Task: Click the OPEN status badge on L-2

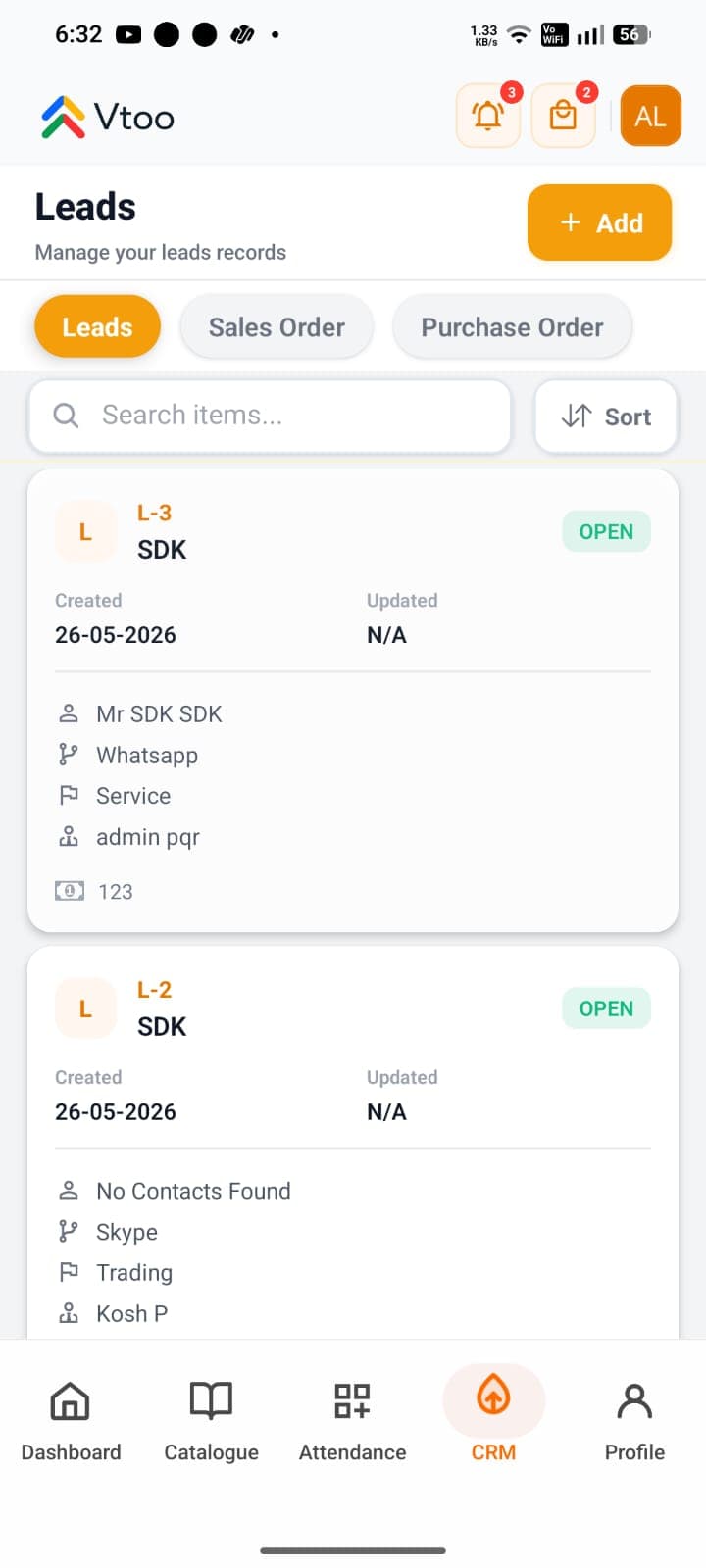Action: click(606, 1008)
